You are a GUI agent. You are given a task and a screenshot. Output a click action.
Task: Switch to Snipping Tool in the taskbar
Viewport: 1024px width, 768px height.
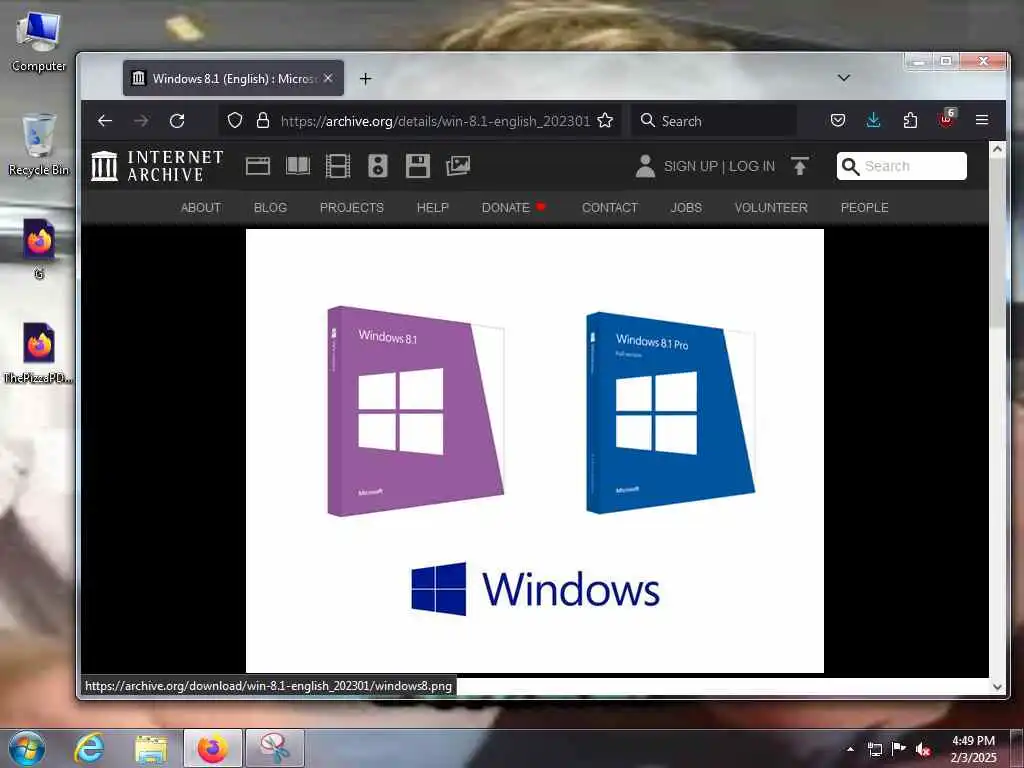point(274,748)
